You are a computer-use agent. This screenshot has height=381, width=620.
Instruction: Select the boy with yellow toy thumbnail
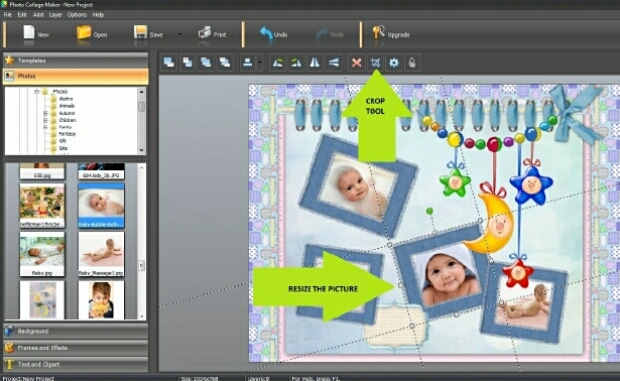pyautogui.click(x=101, y=300)
